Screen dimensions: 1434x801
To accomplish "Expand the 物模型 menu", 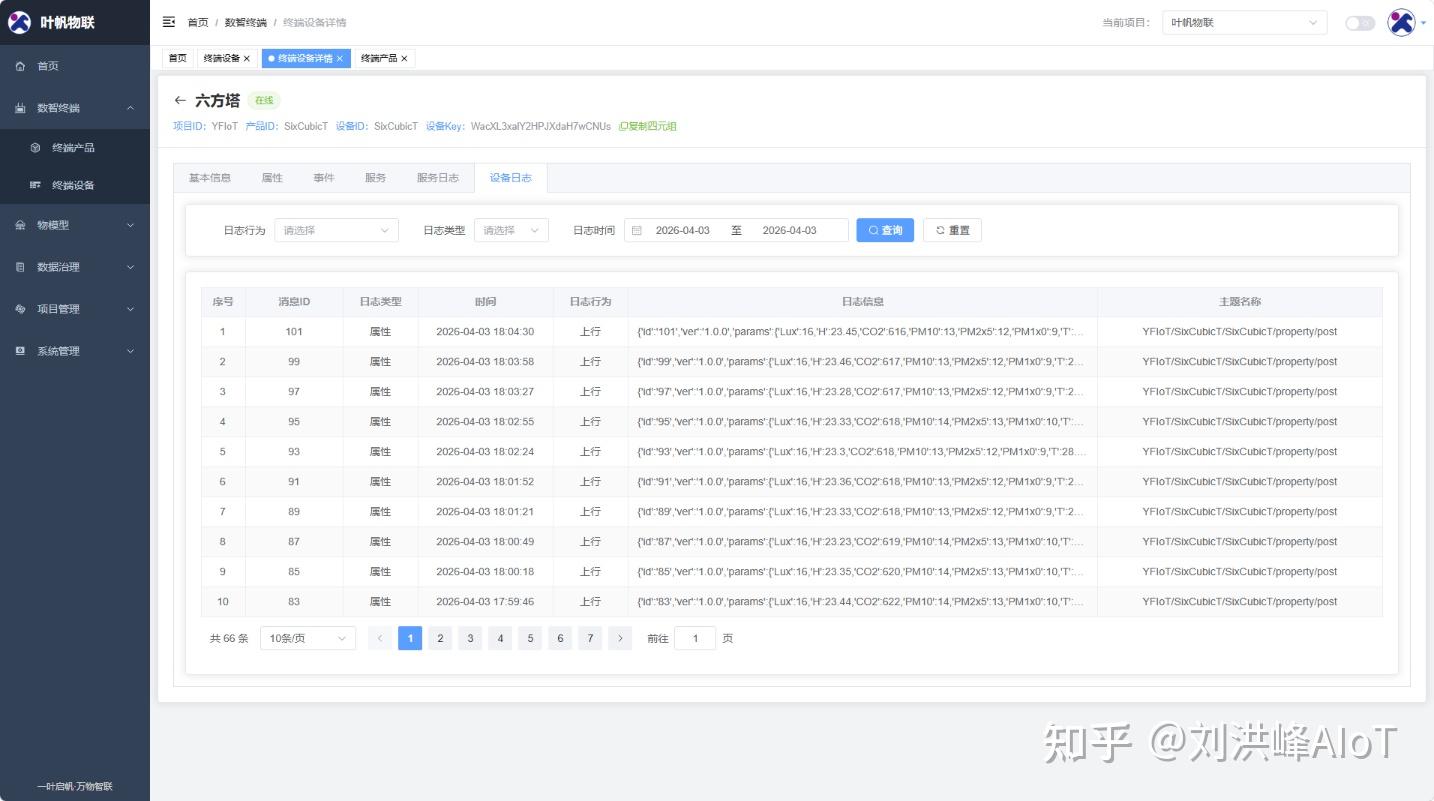I will point(75,225).
